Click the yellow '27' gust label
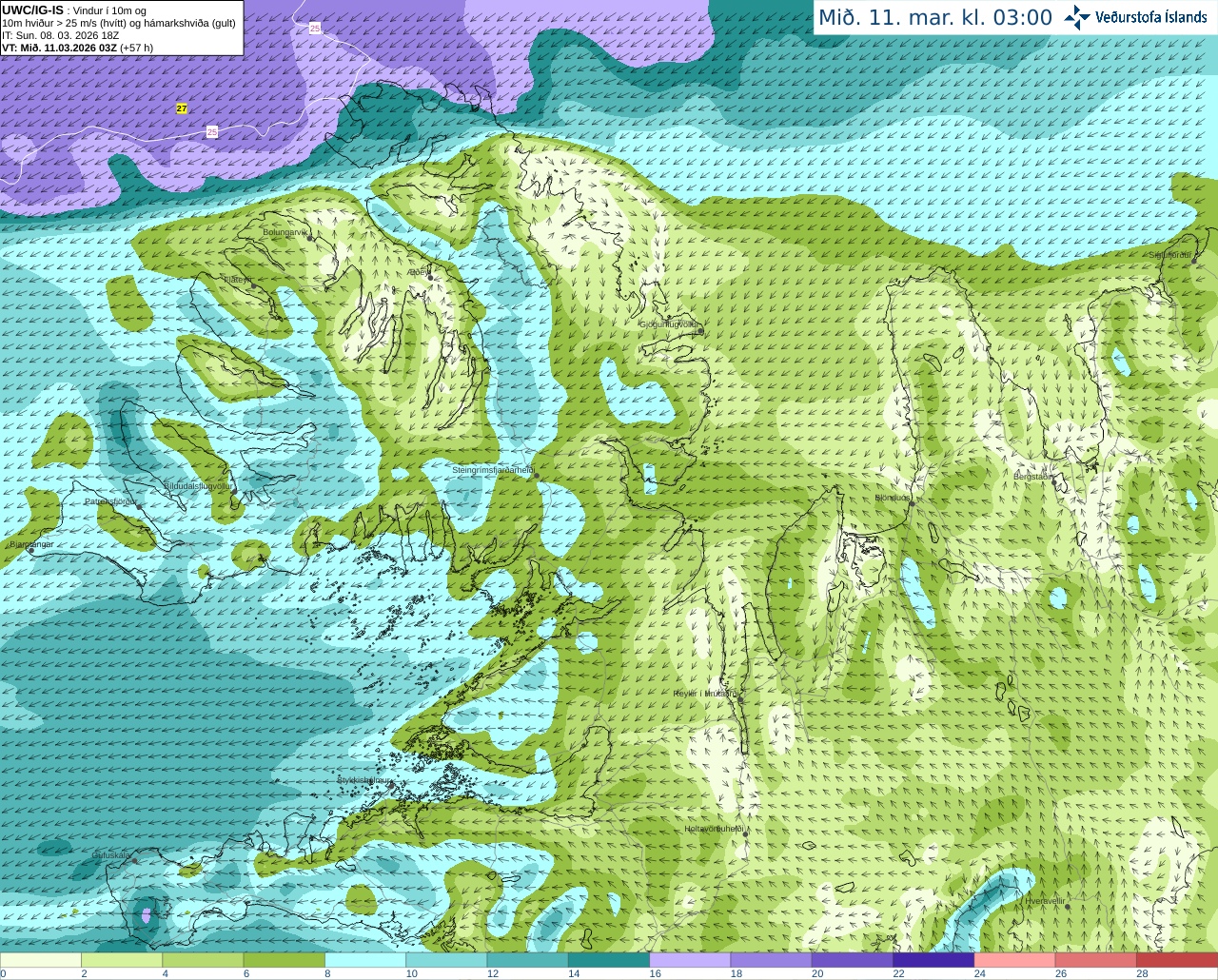1218x980 pixels. pyautogui.click(x=182, y=108)
